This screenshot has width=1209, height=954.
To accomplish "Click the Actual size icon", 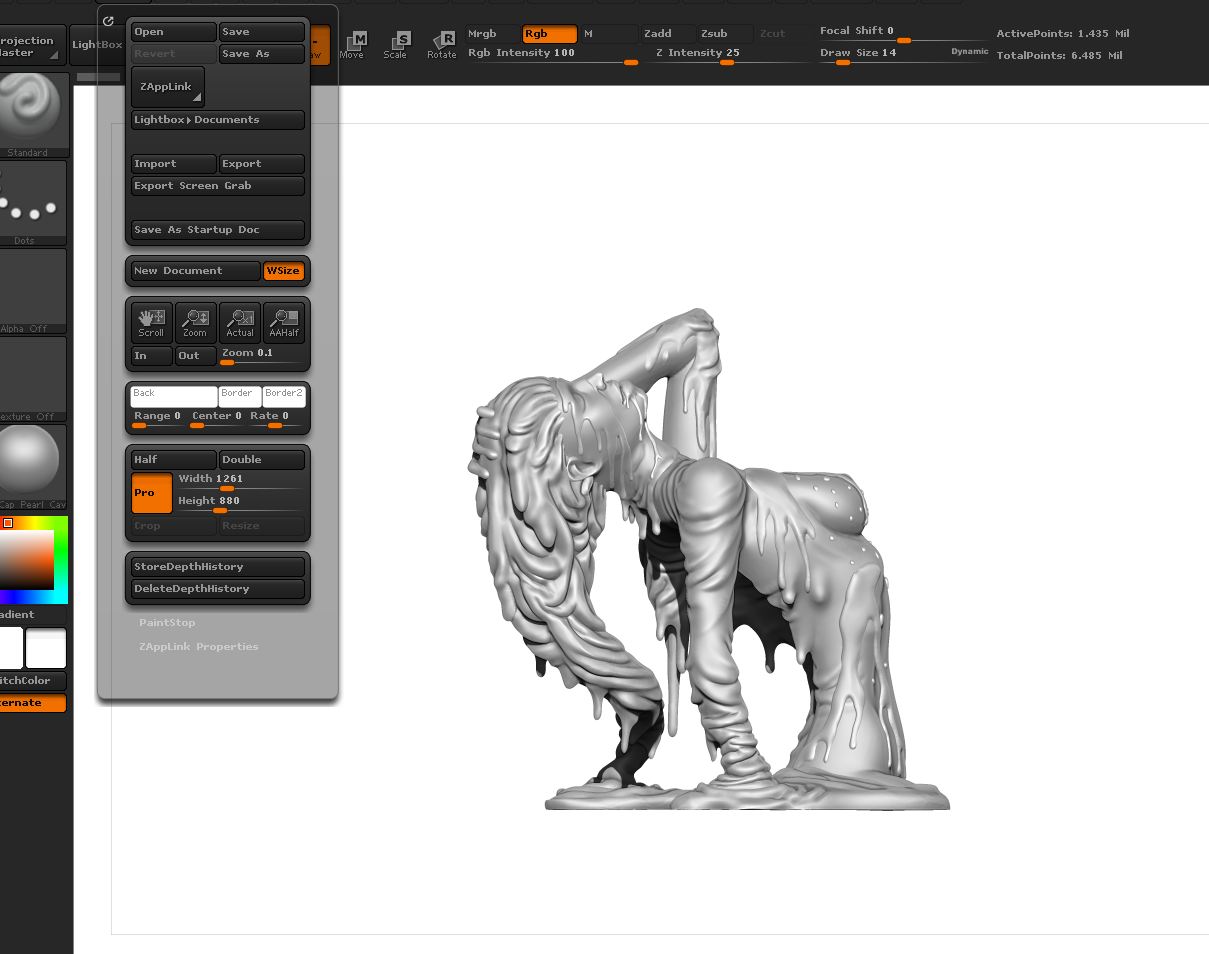I will (x=240, y=322).
